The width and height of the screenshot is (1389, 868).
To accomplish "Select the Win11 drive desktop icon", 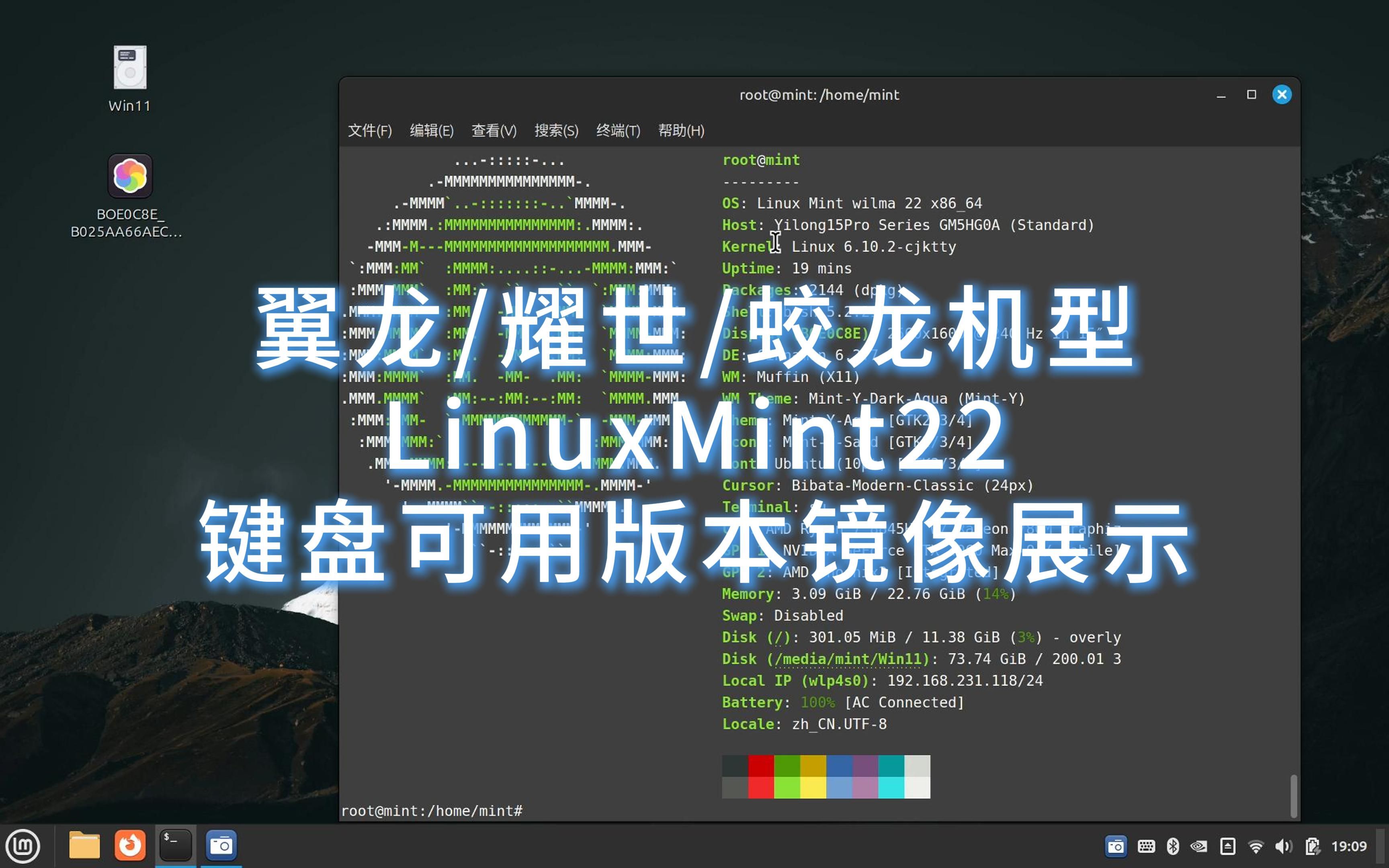I will click(130, 68).
